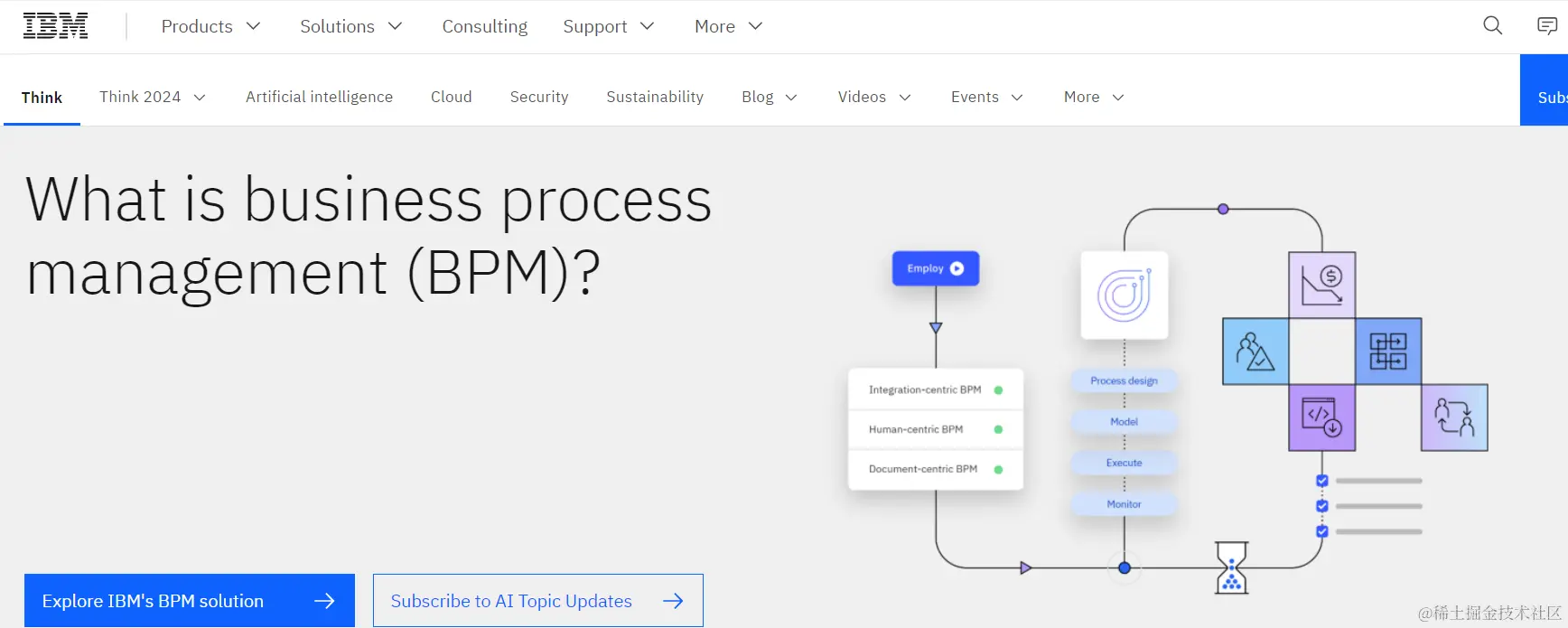Click the Process design pill
The height and width of the screenshot is (628, 1568).
(1125, 380)
